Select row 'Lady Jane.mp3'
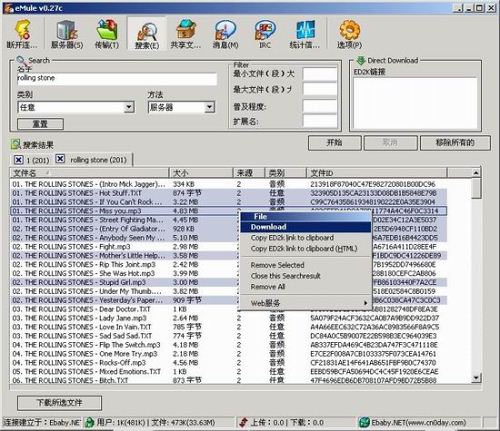 229,318
